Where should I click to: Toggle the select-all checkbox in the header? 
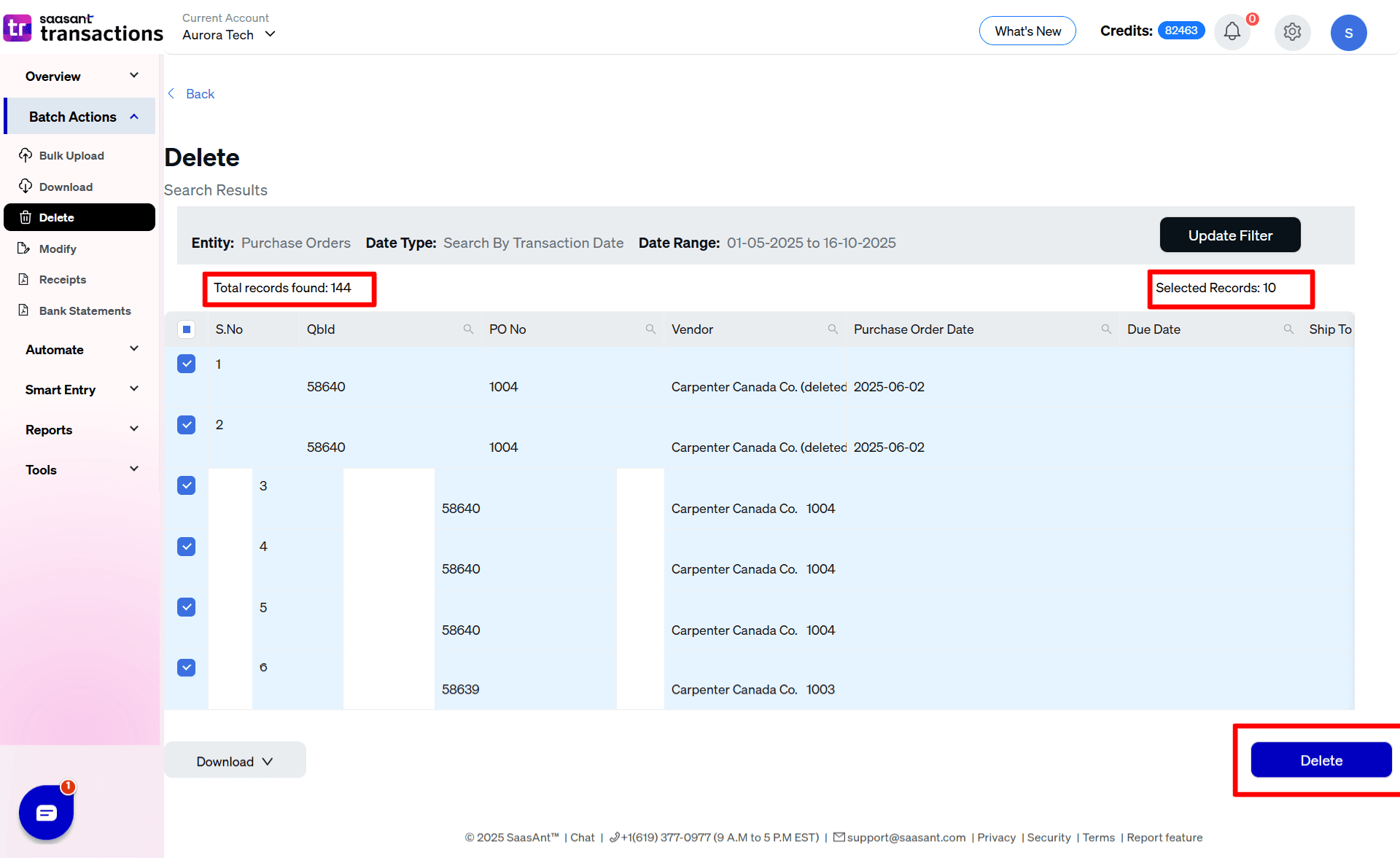click(x=187, y=329)
